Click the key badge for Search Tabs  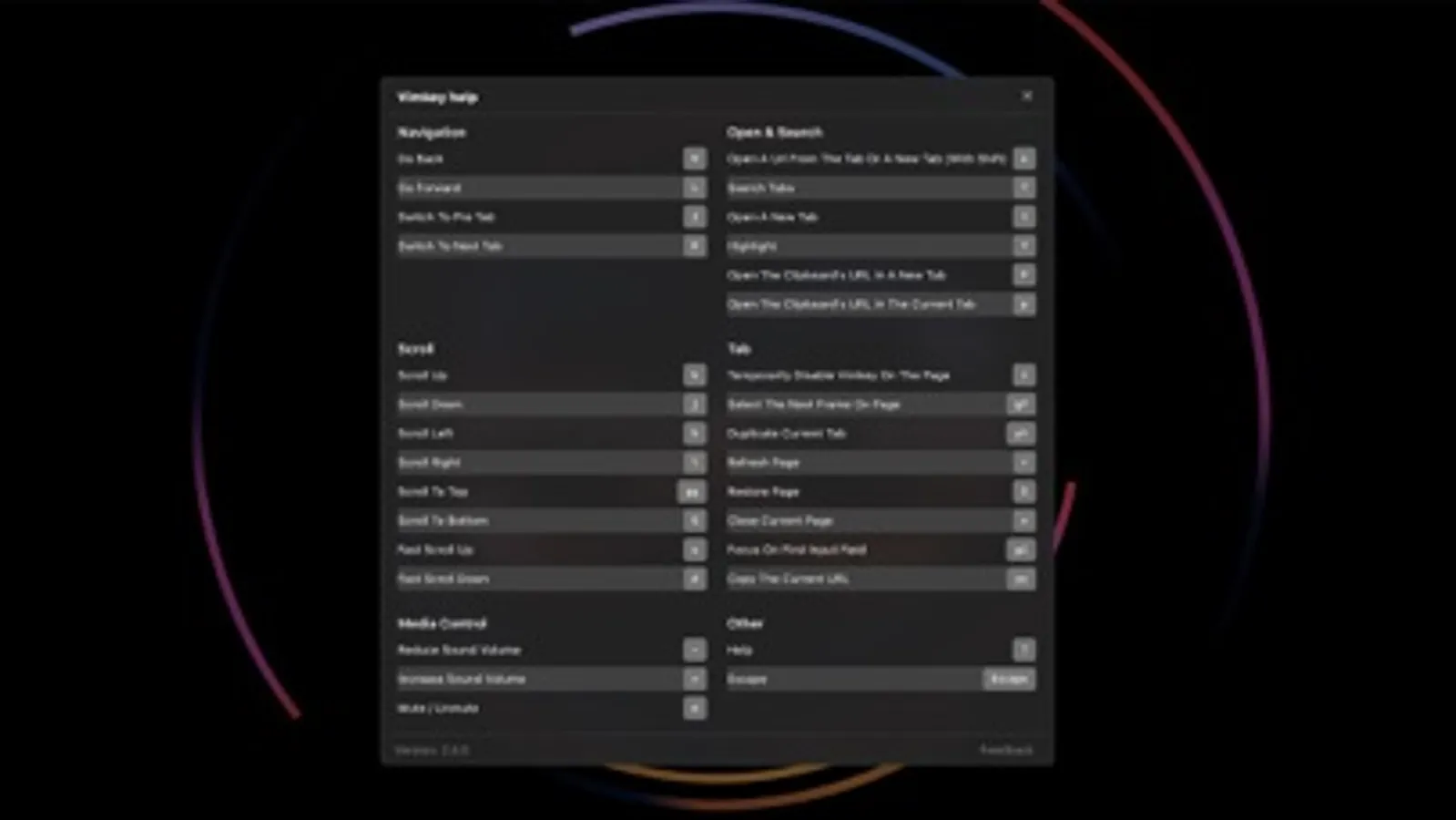pos(1023,188)
